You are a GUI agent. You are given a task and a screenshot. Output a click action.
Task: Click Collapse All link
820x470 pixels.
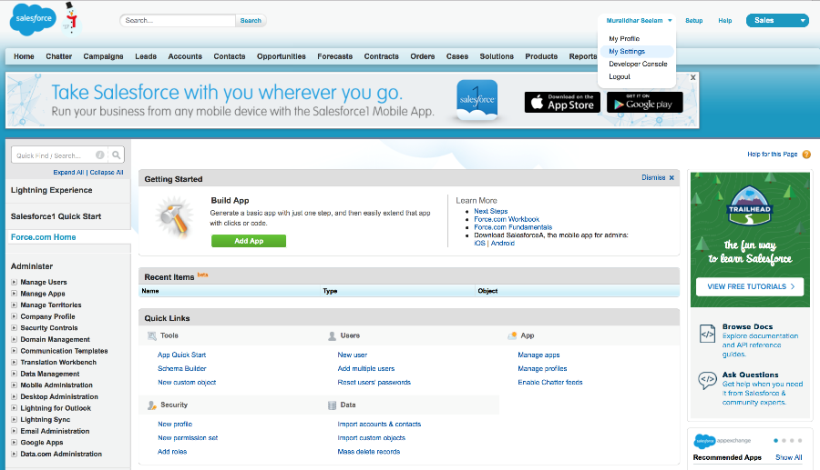tap(106, 172)
